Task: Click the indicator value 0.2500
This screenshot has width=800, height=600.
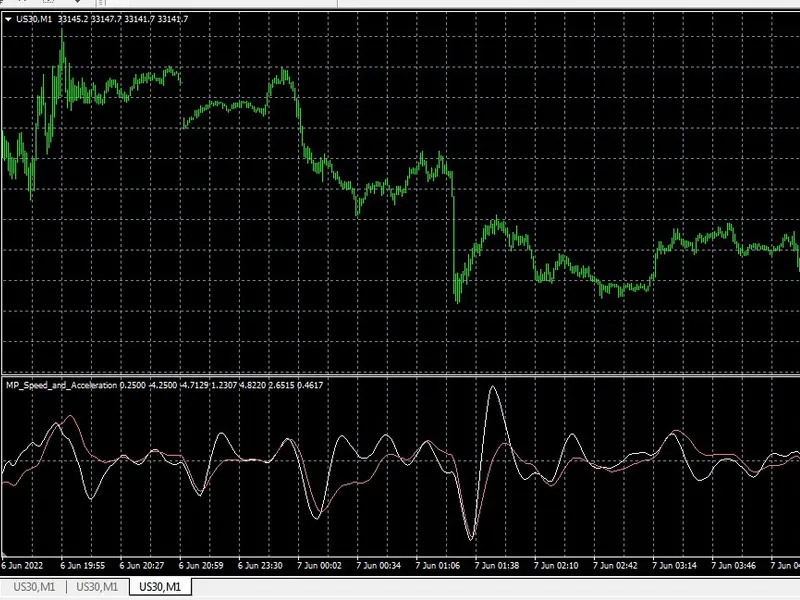Action: 133,385
